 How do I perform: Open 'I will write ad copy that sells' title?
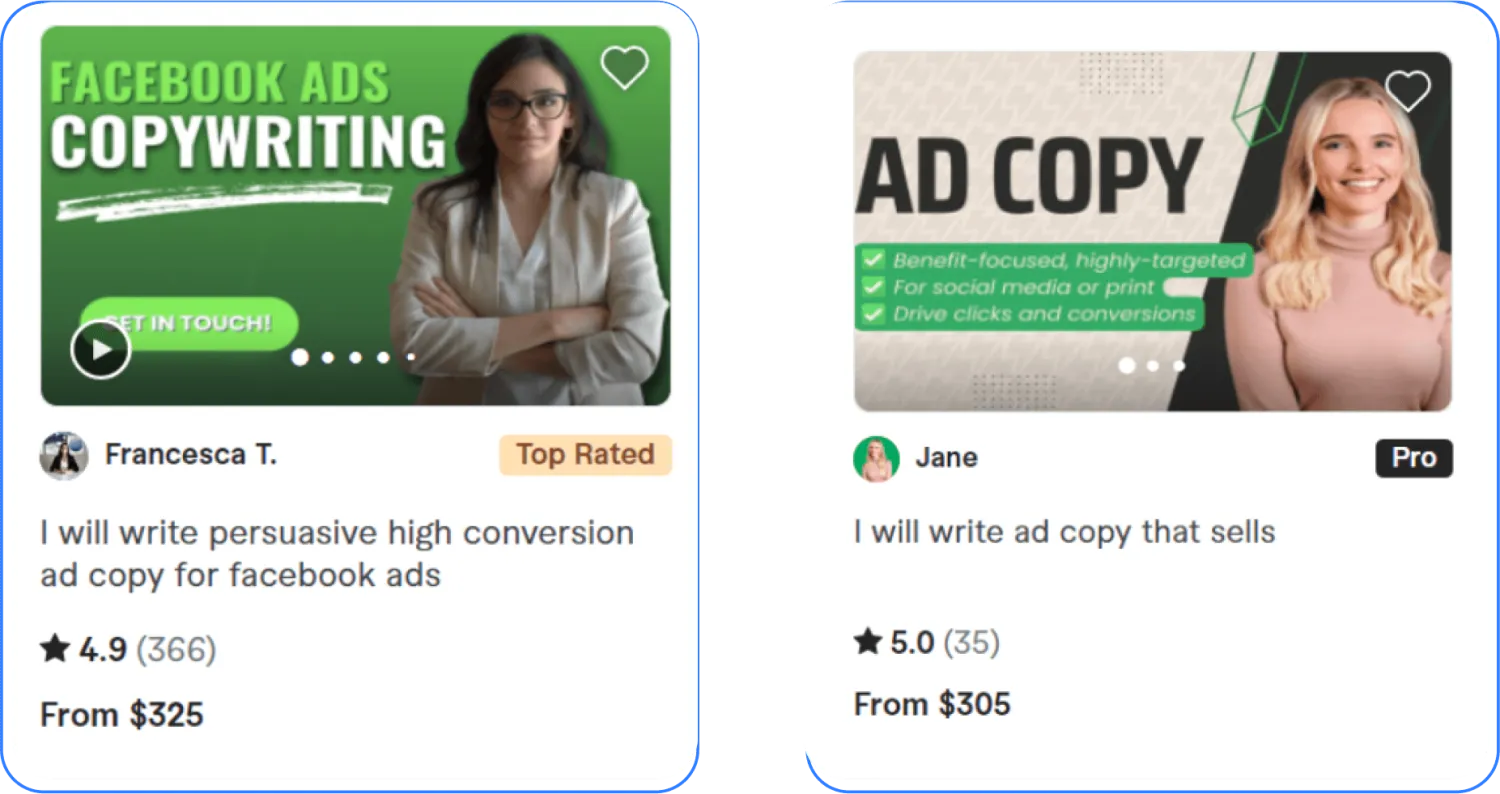[1064, 532]
